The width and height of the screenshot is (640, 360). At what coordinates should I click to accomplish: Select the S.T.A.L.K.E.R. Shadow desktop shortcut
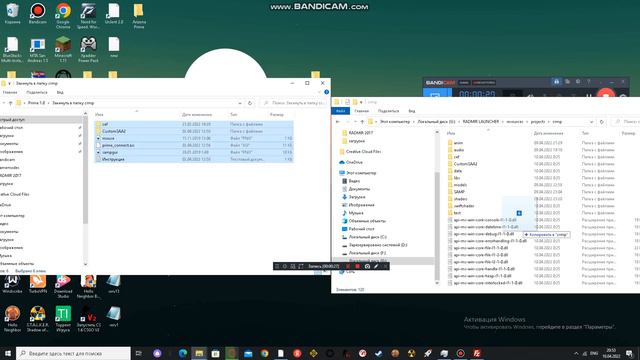(38, 318)
